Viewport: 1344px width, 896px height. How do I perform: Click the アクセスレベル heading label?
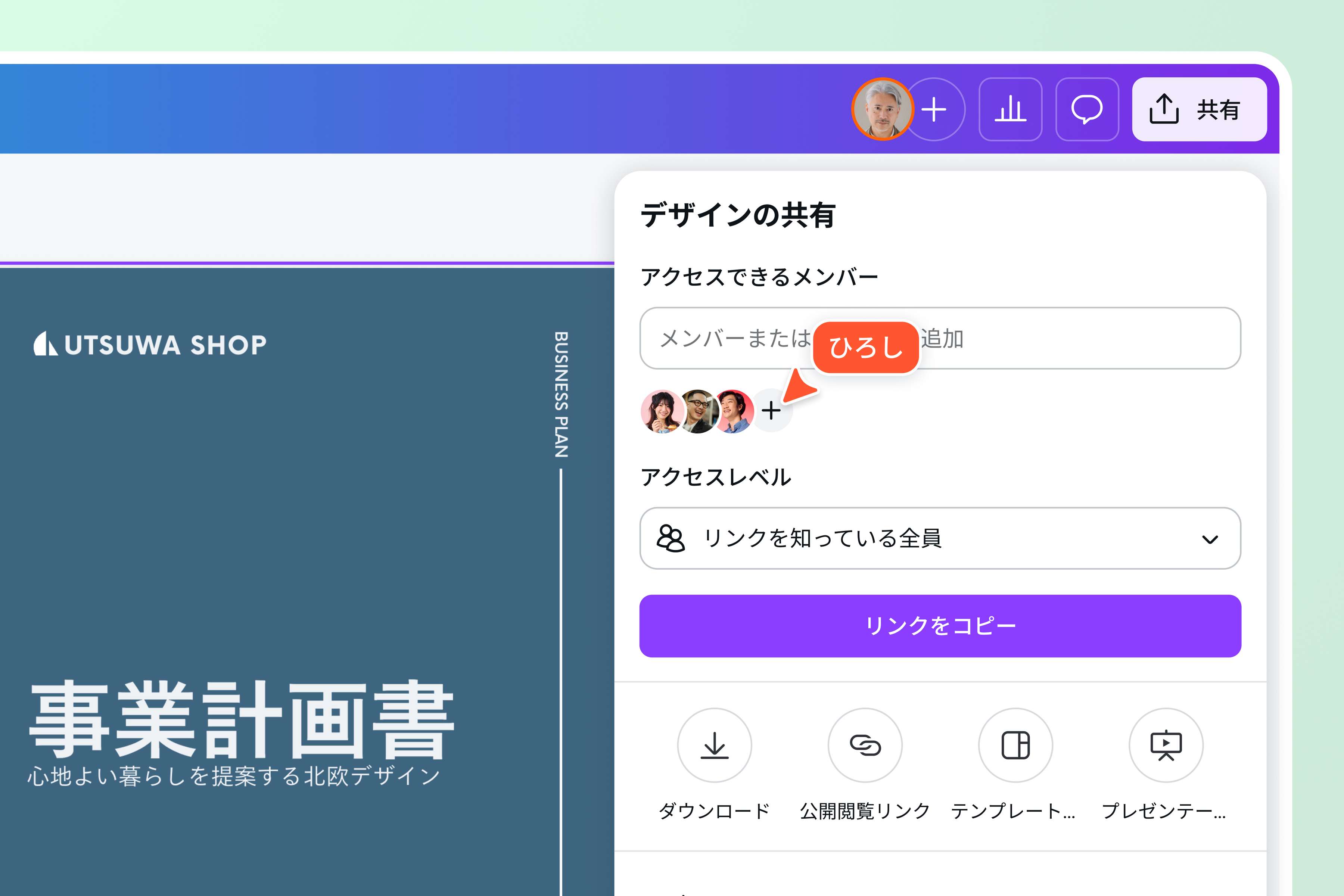coord(716,477)
